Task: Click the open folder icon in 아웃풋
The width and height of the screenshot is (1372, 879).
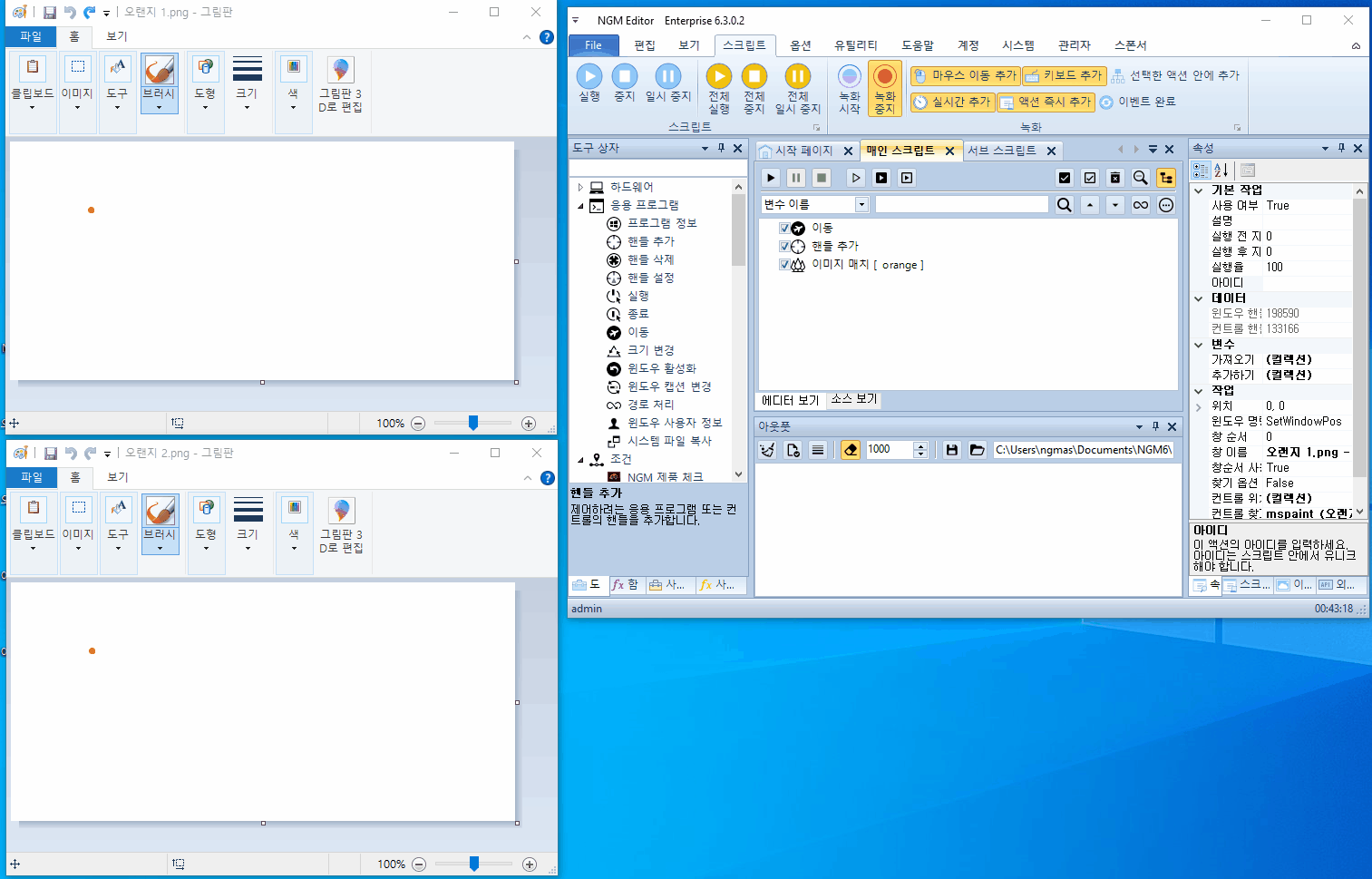Action: [x=977, y=450]
